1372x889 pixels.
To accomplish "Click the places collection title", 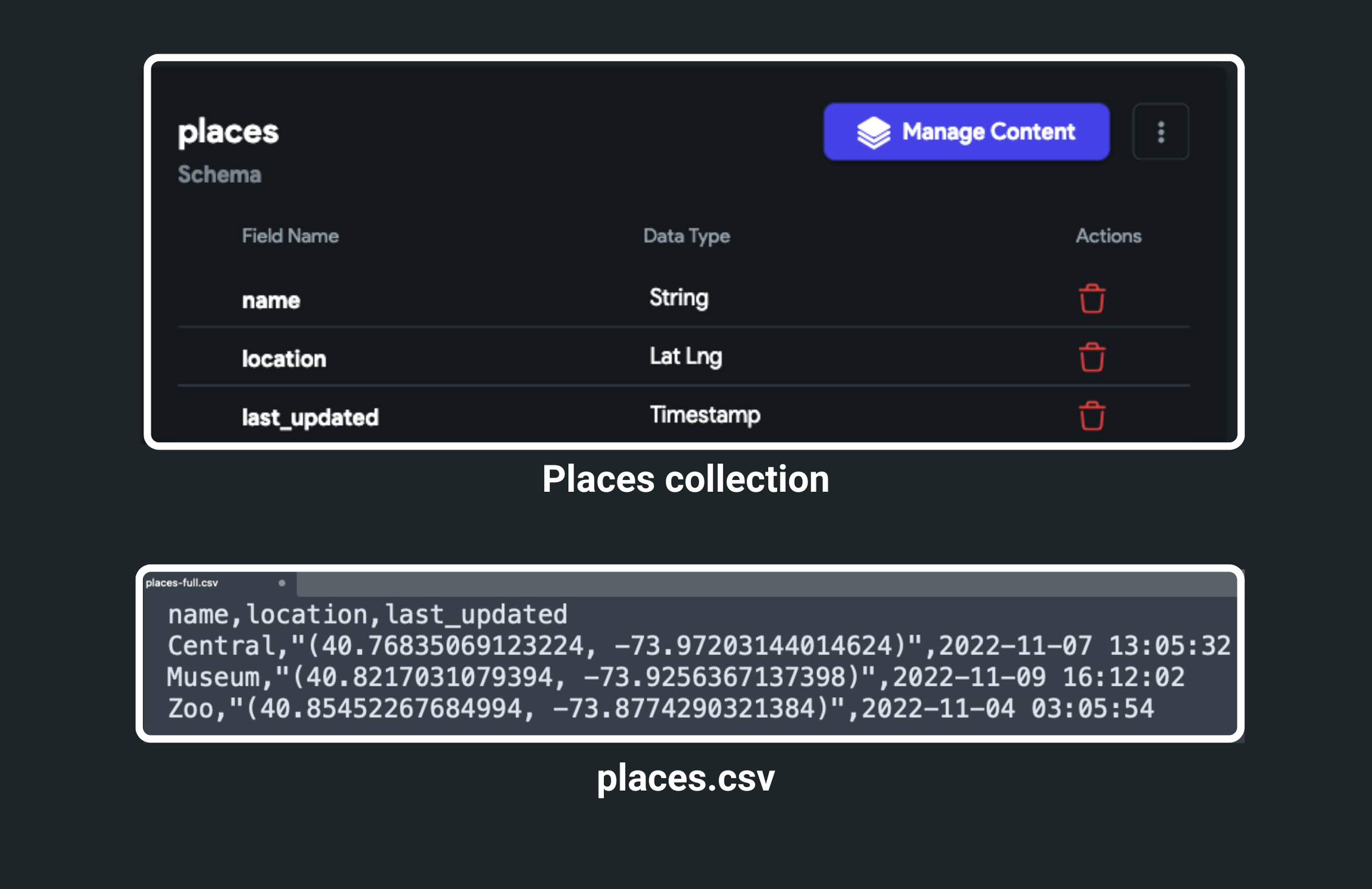I will [228, 132].
